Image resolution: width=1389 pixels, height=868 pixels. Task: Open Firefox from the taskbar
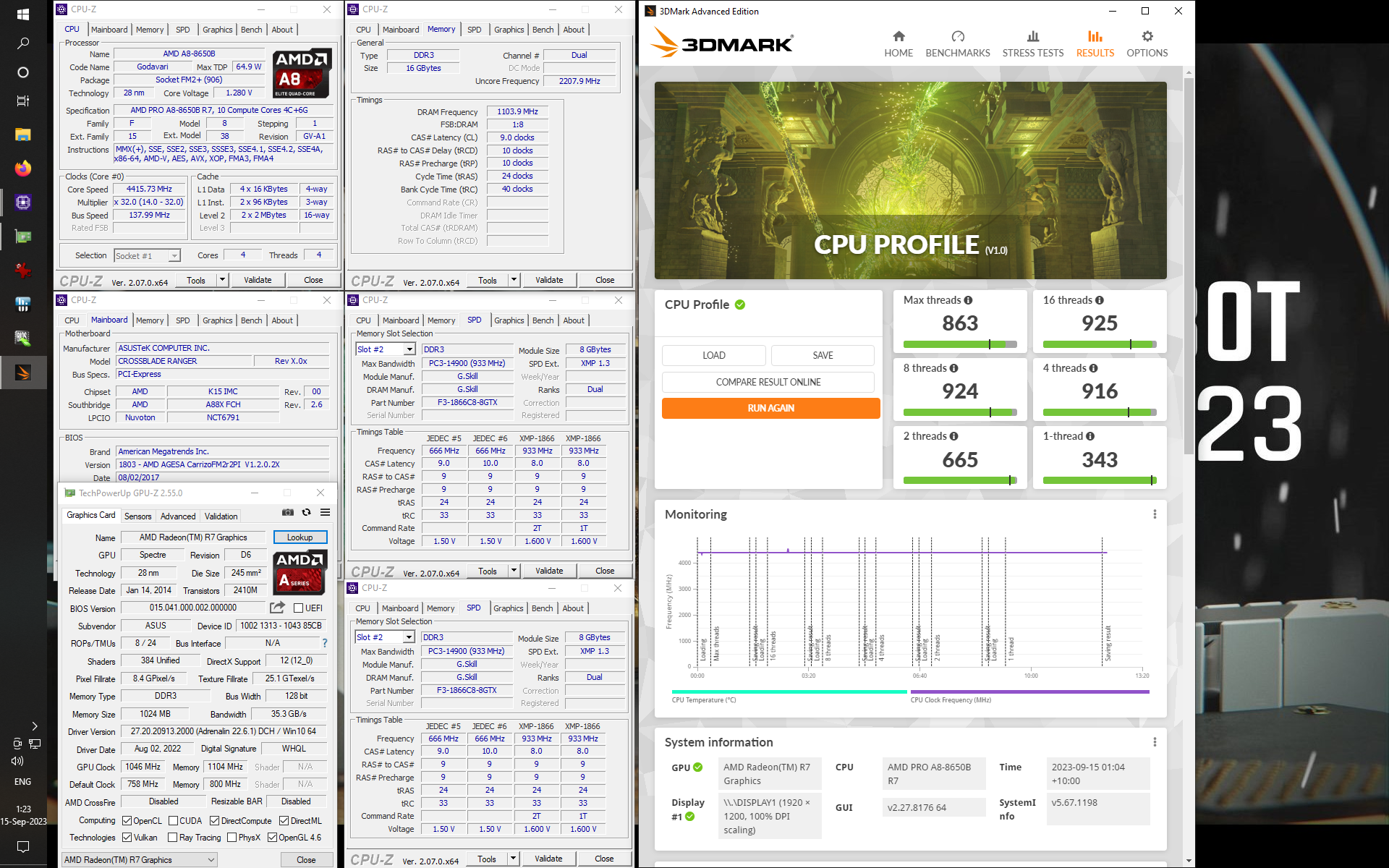point(23,169)
